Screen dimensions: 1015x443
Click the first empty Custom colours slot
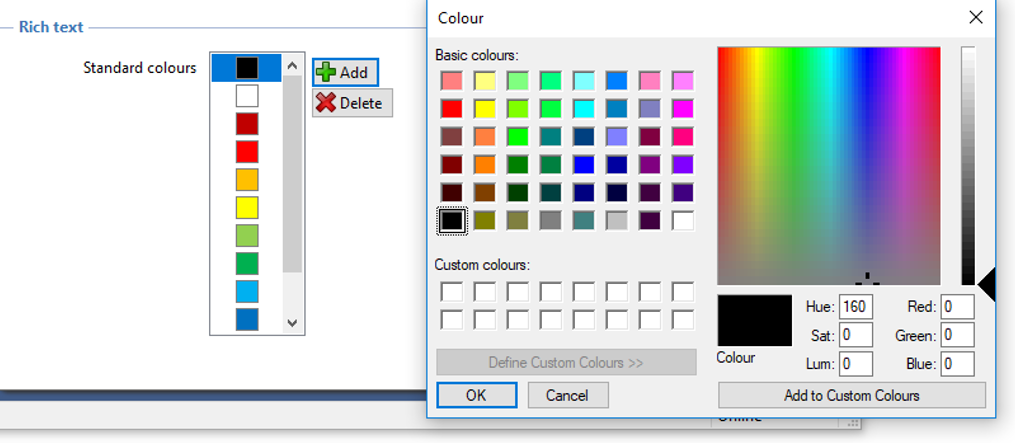tap(452, 292)
